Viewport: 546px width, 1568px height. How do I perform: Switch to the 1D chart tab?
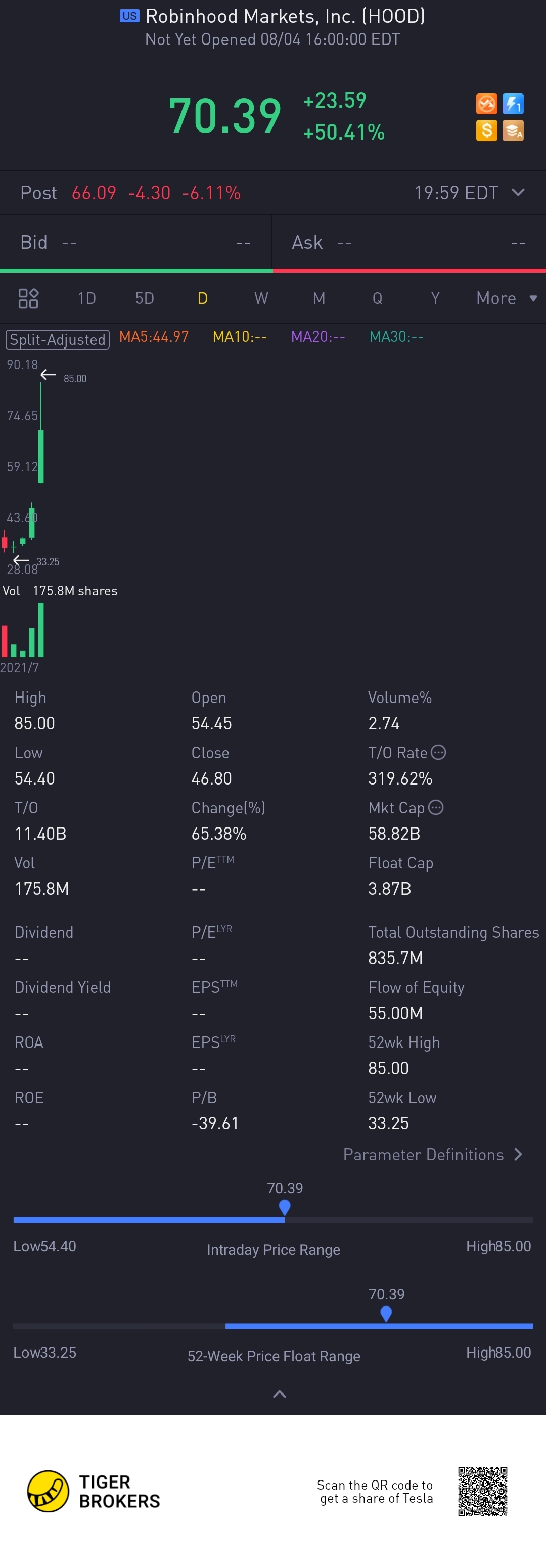tap(86, 298)
